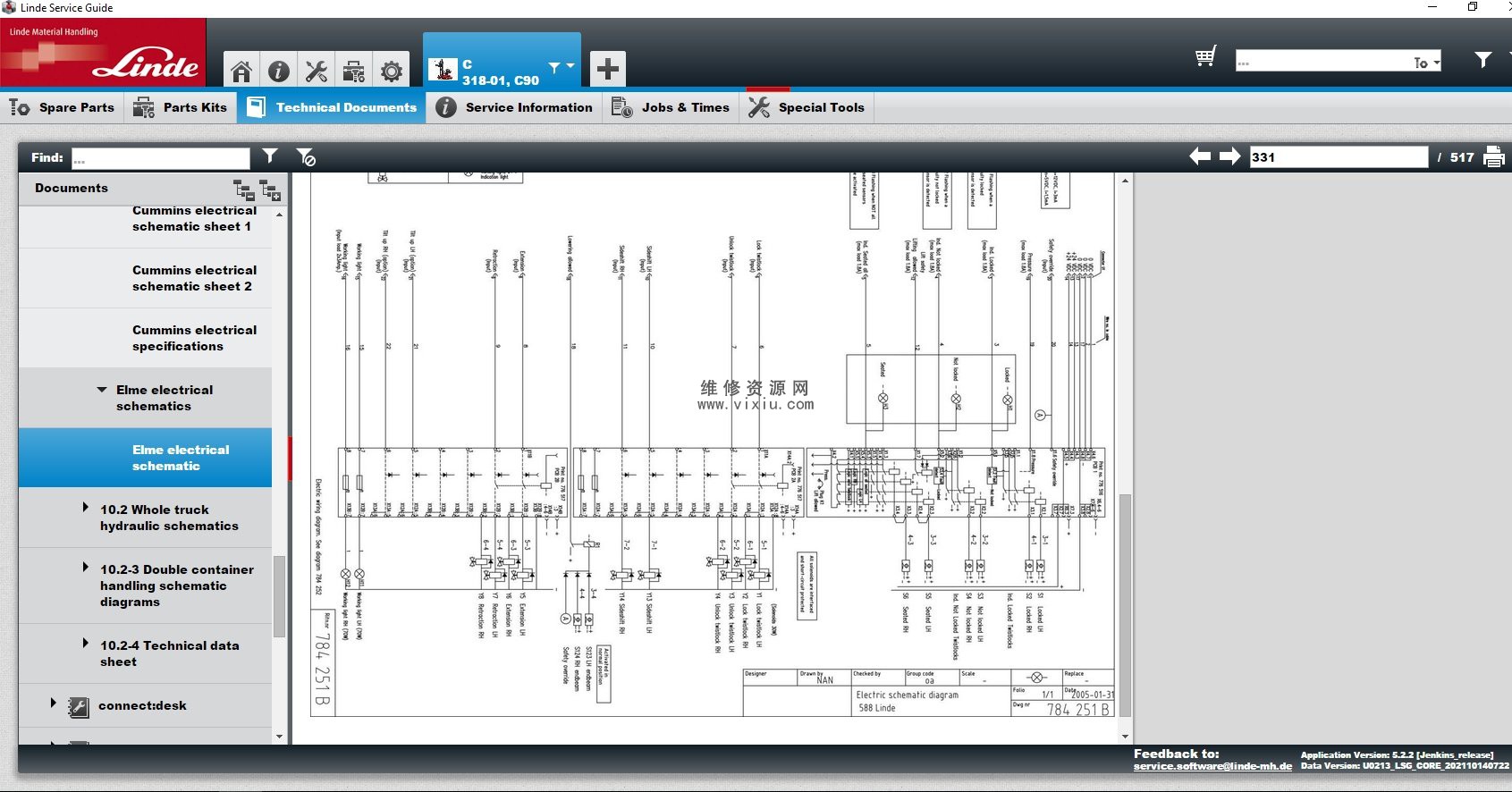This screenshot has width=1512, height=792.
Task: Collapse Elme electrical schematics node
Action: [x=102, y=390]
